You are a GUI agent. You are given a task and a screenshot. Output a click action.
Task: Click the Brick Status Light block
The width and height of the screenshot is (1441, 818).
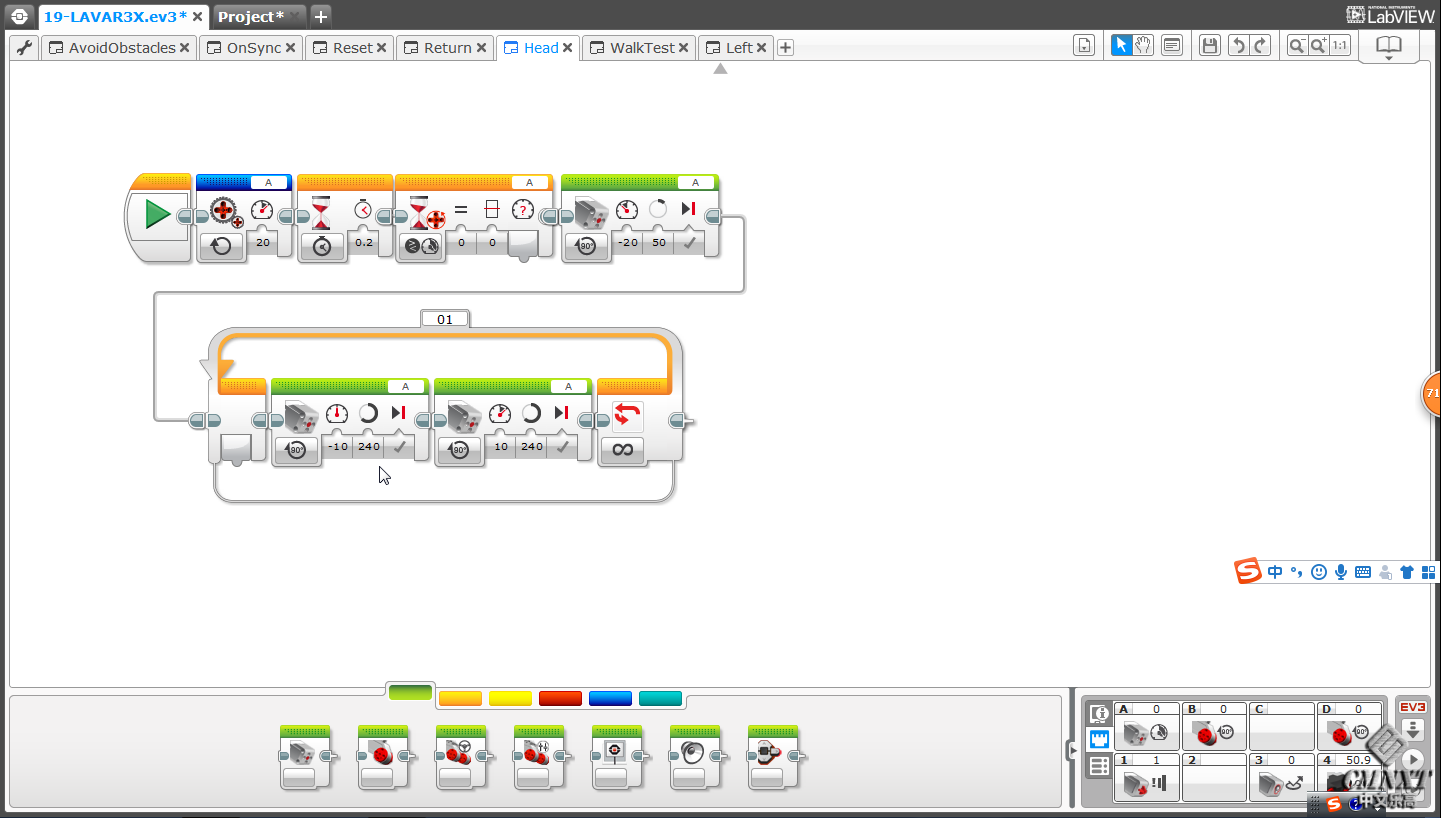coord(772,757)
